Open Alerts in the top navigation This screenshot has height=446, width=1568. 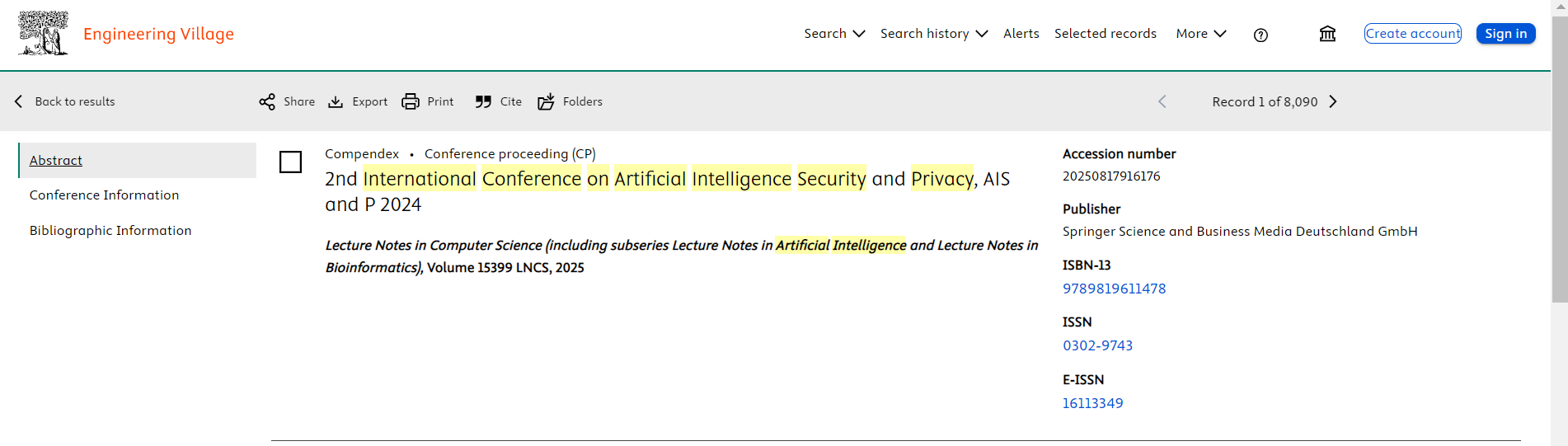point(1021,34)
